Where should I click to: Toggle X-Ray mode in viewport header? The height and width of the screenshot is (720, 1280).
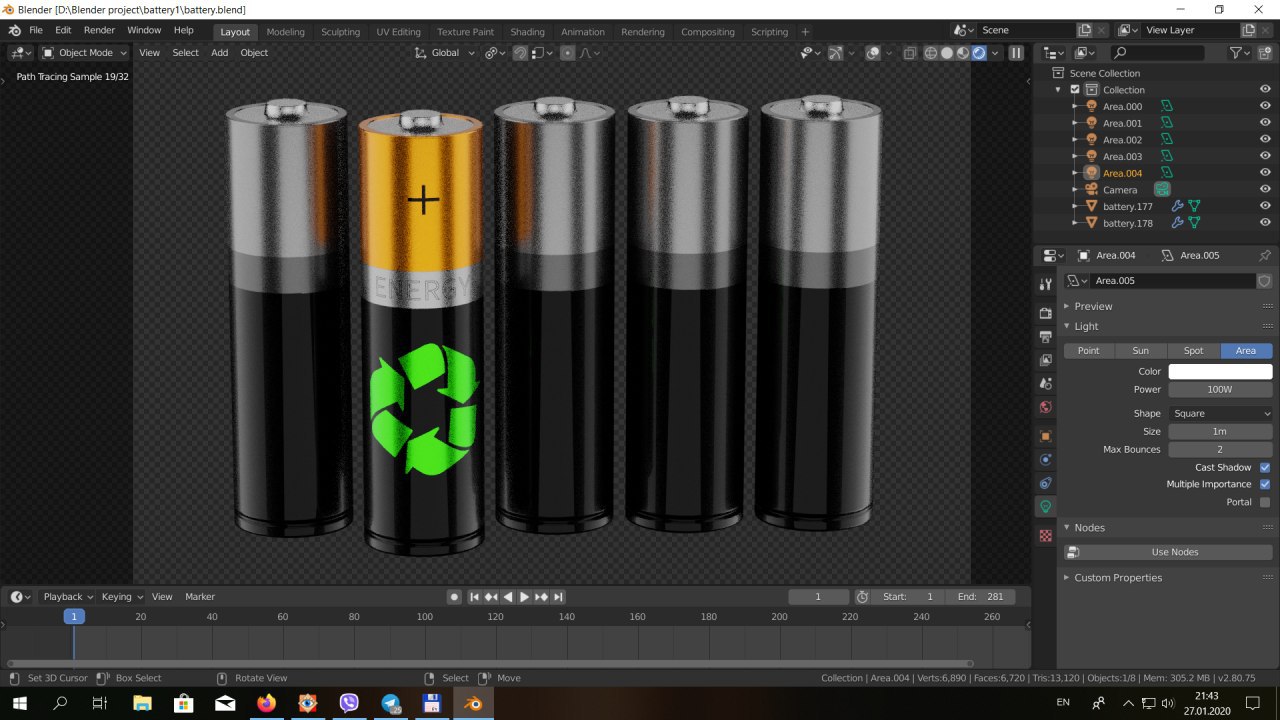pyautogui.click(x=909, y=53)
